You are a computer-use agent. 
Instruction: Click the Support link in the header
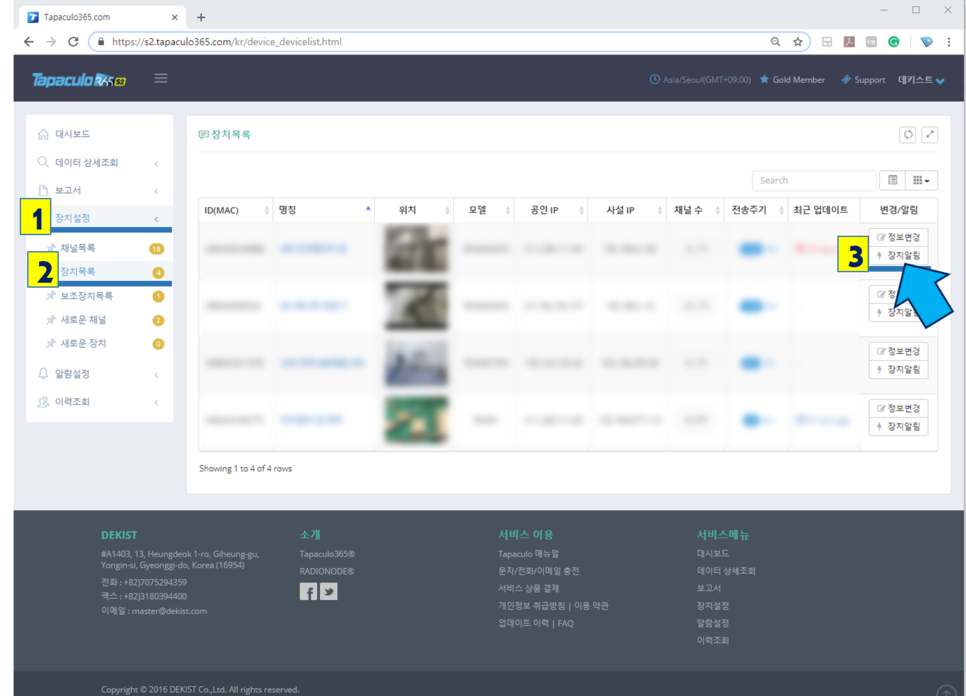[863, 80]
